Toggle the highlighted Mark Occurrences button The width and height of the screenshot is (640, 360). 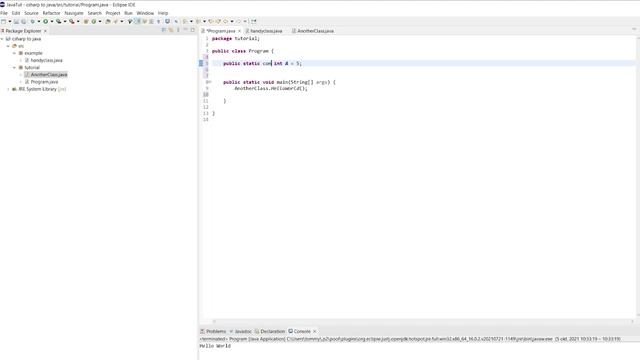point(137,21)
